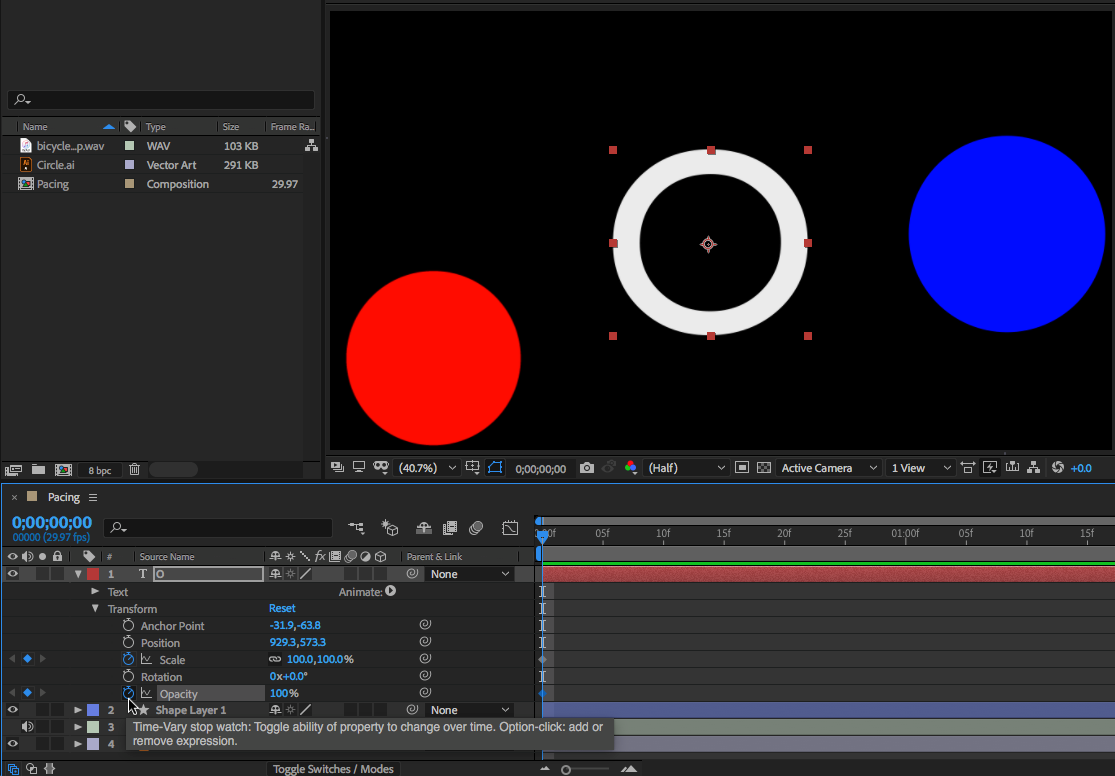Click the snapshot camera icon in viewer
1115x776 pixels.
tap(587, 468)
